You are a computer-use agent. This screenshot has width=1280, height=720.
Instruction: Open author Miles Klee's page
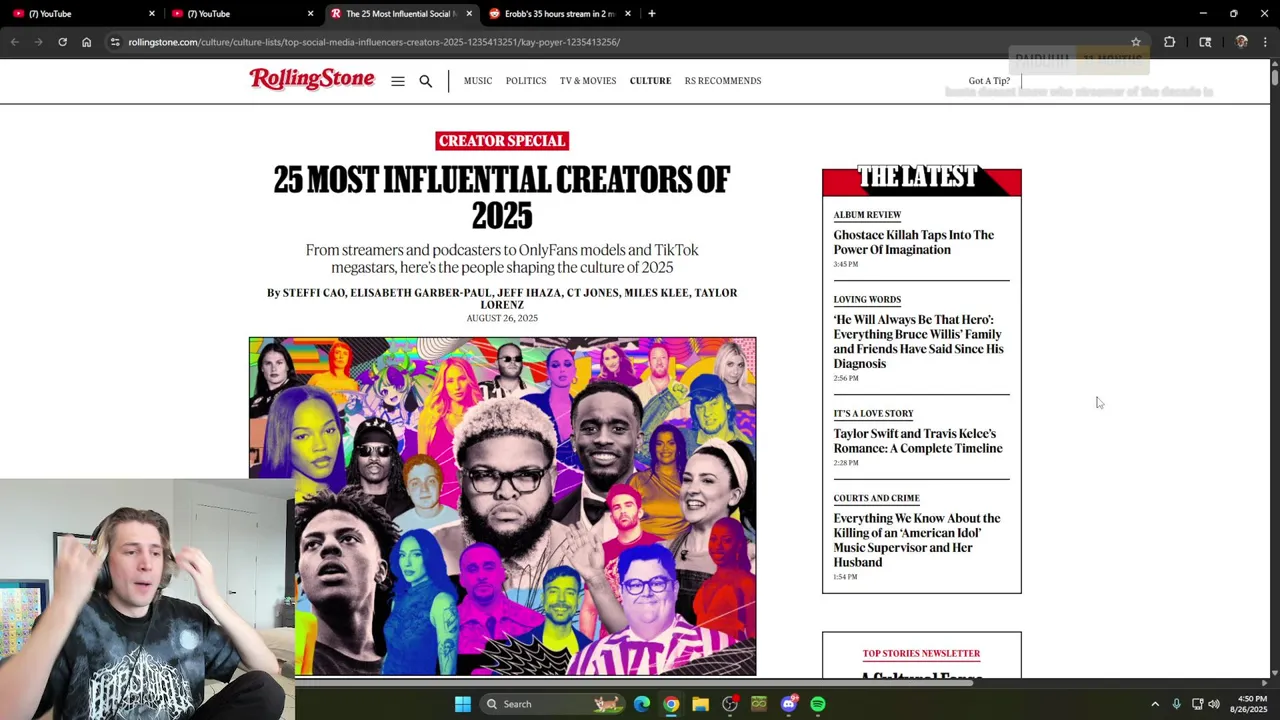(x=657, y=293)
